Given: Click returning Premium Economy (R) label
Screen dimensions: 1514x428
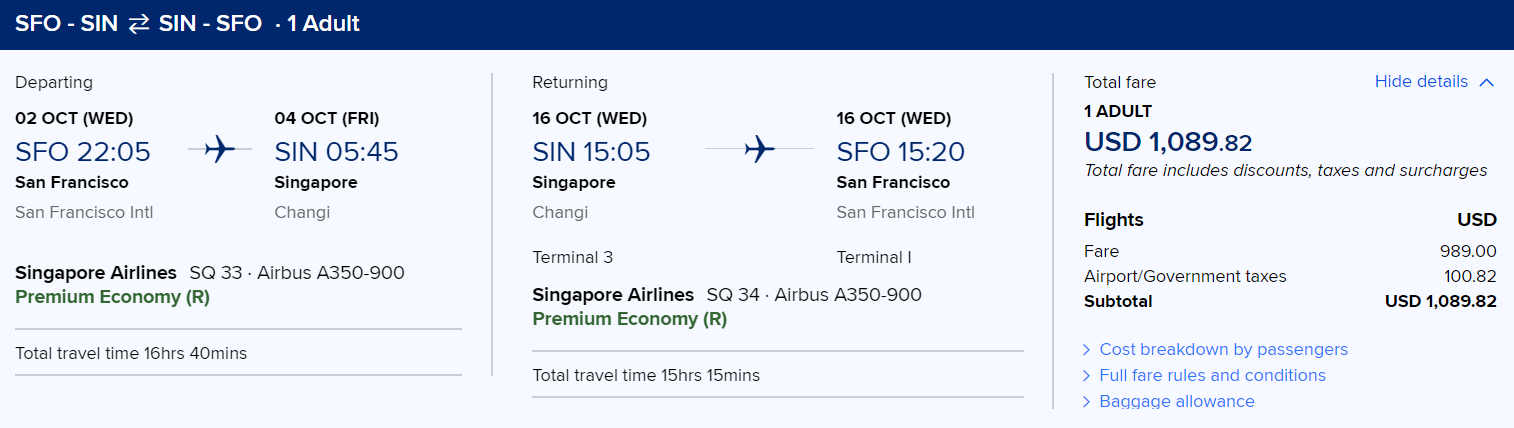Looking at the screenshot, I should coord(630,319).
